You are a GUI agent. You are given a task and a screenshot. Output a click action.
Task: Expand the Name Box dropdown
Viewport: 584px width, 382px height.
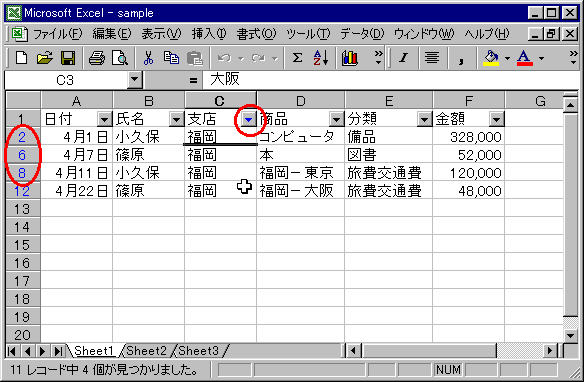pos(134,80)
